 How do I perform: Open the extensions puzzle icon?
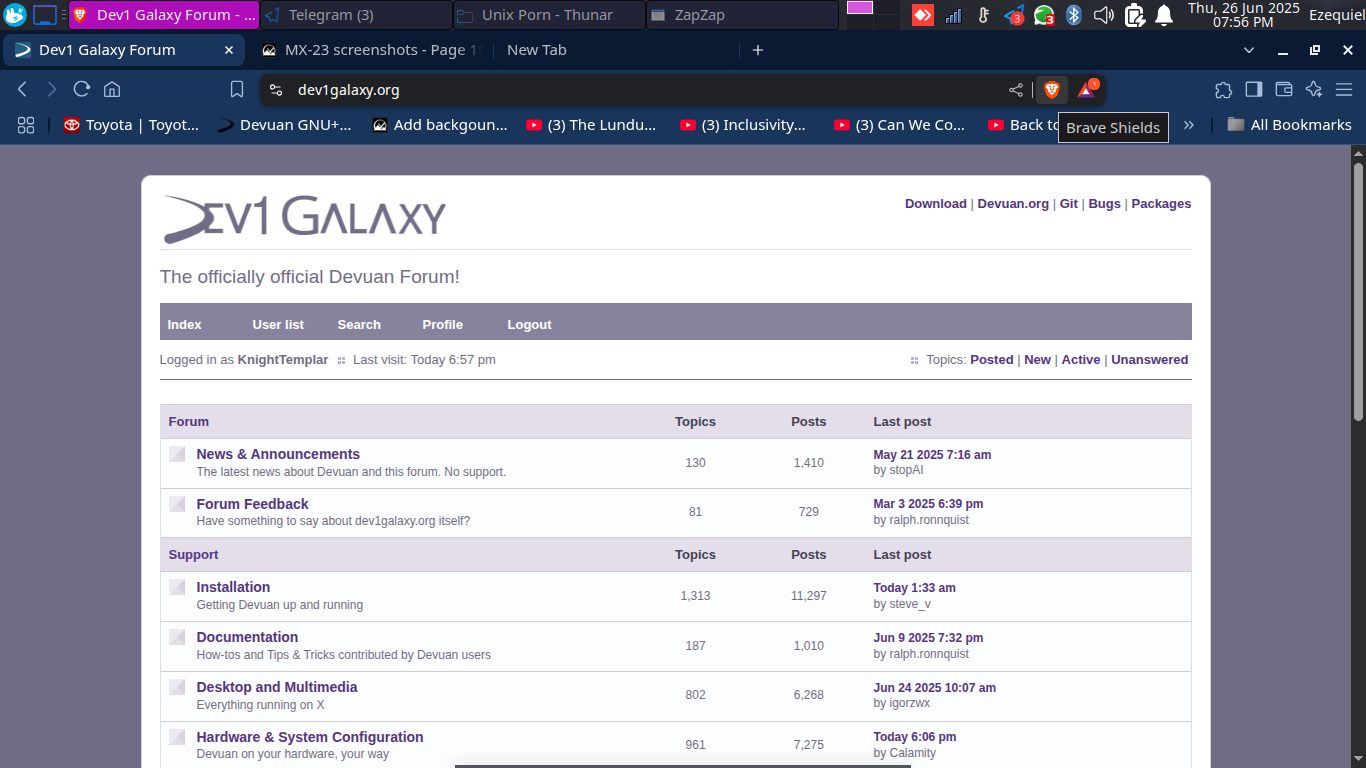pyautogui.click(x=1223, y=89)
